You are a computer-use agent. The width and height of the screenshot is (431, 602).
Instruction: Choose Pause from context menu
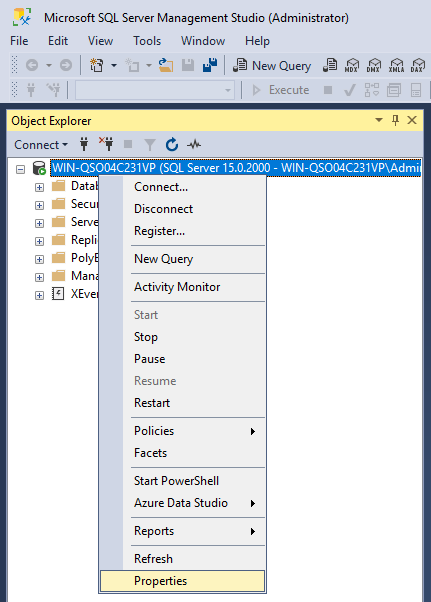click(182, 359)
